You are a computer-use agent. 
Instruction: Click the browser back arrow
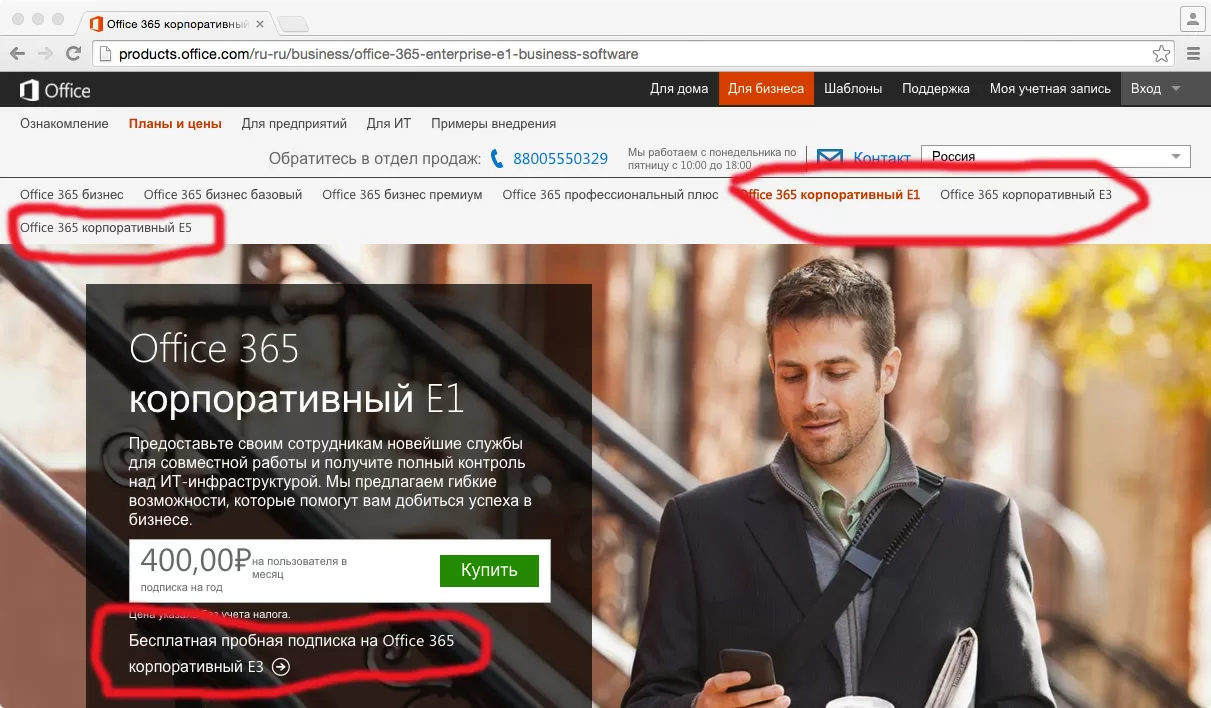[19, 54]
